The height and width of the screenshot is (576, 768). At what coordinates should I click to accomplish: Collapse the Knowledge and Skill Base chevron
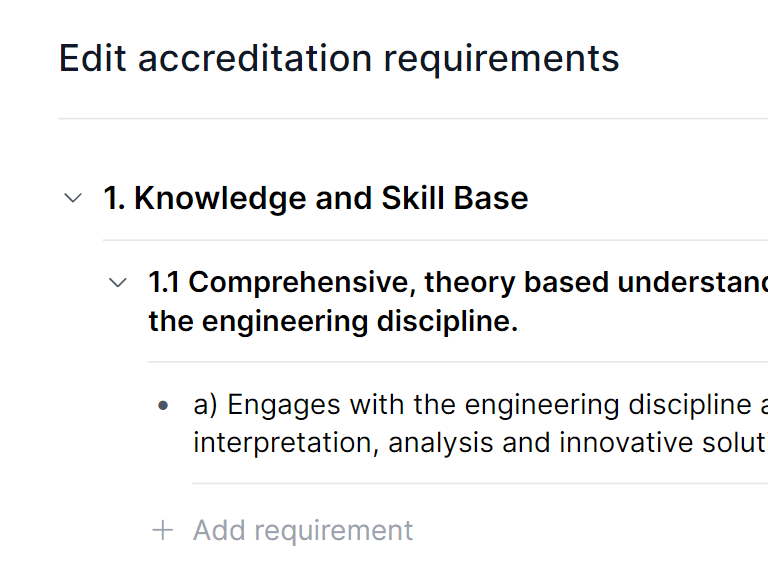pos(73,198)
